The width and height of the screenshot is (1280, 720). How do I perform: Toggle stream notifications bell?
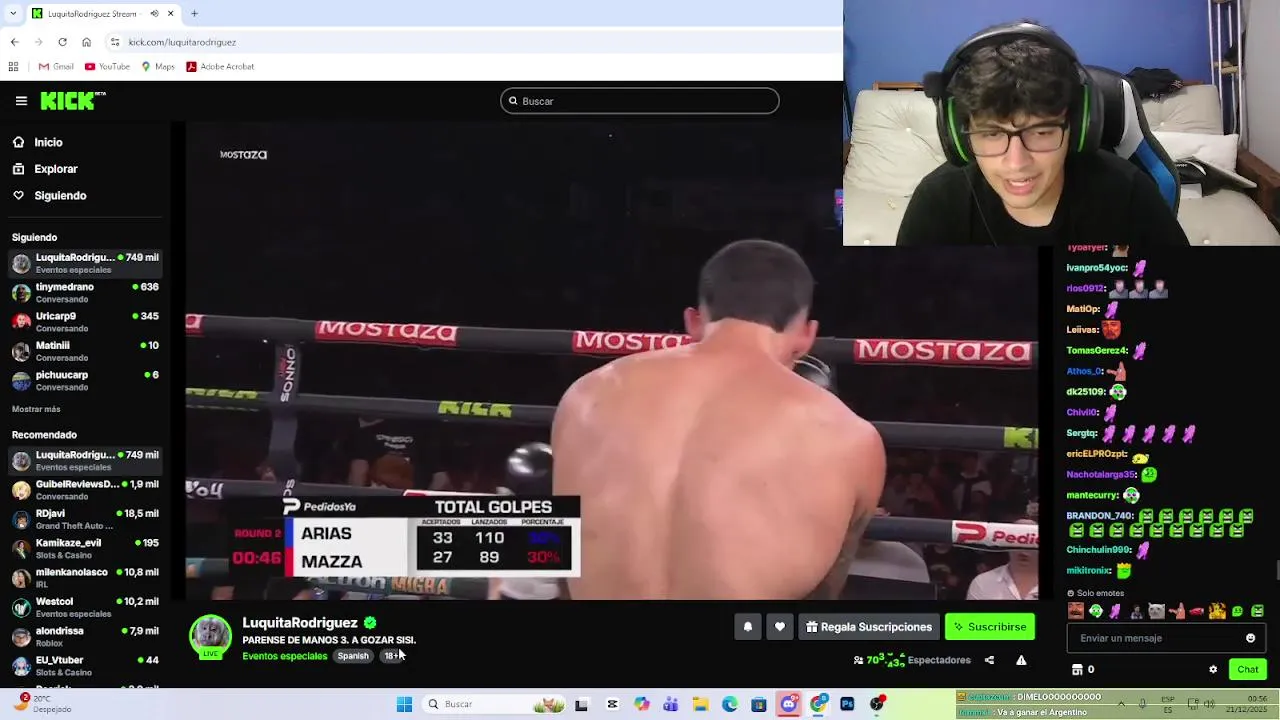coord(747,627)
